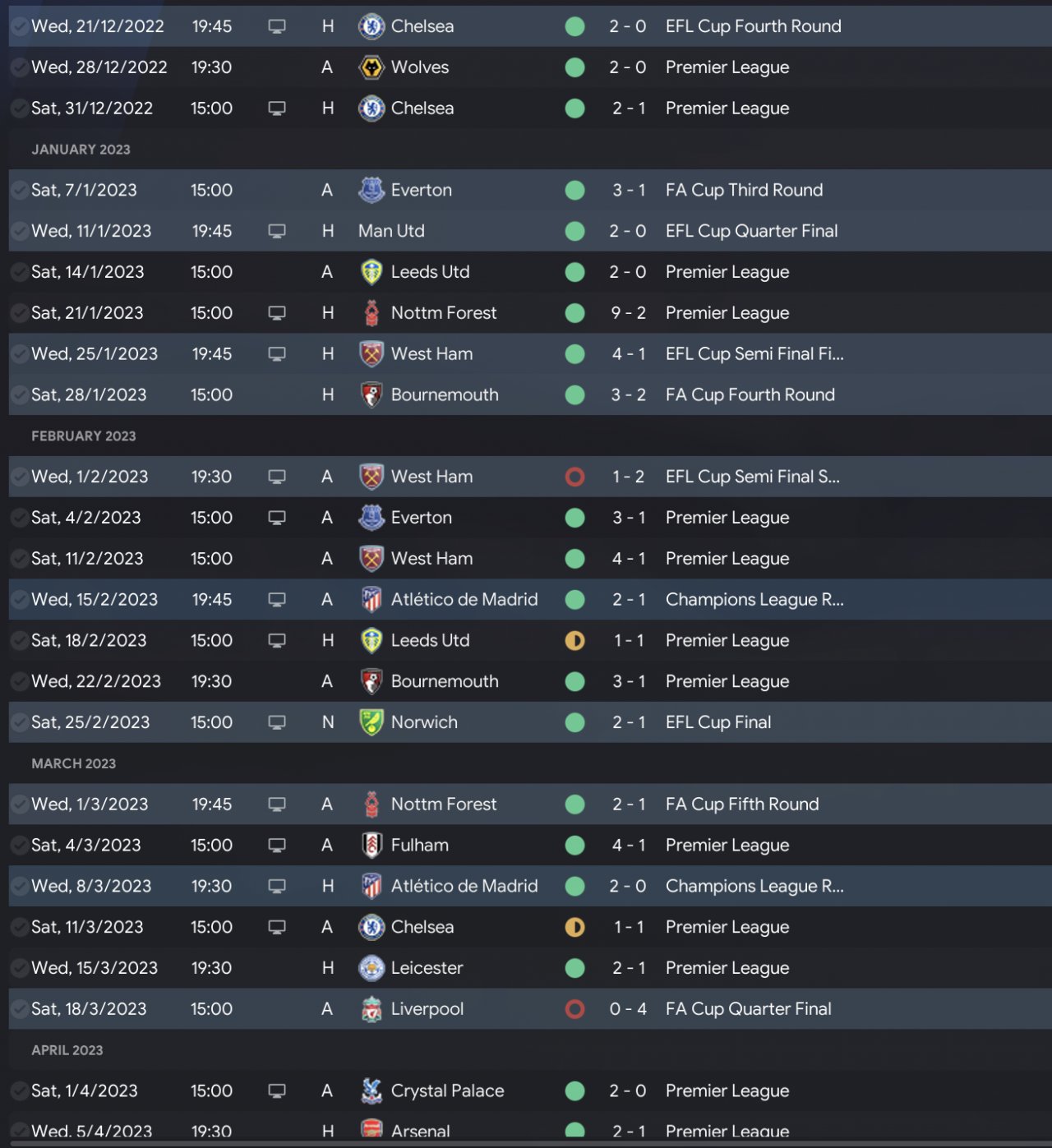Image resolution: width=1052 pixels, height=1148 pixels.
Task: Click yellow draw indicator for Chelsea away match
Action: click(575, 927)
